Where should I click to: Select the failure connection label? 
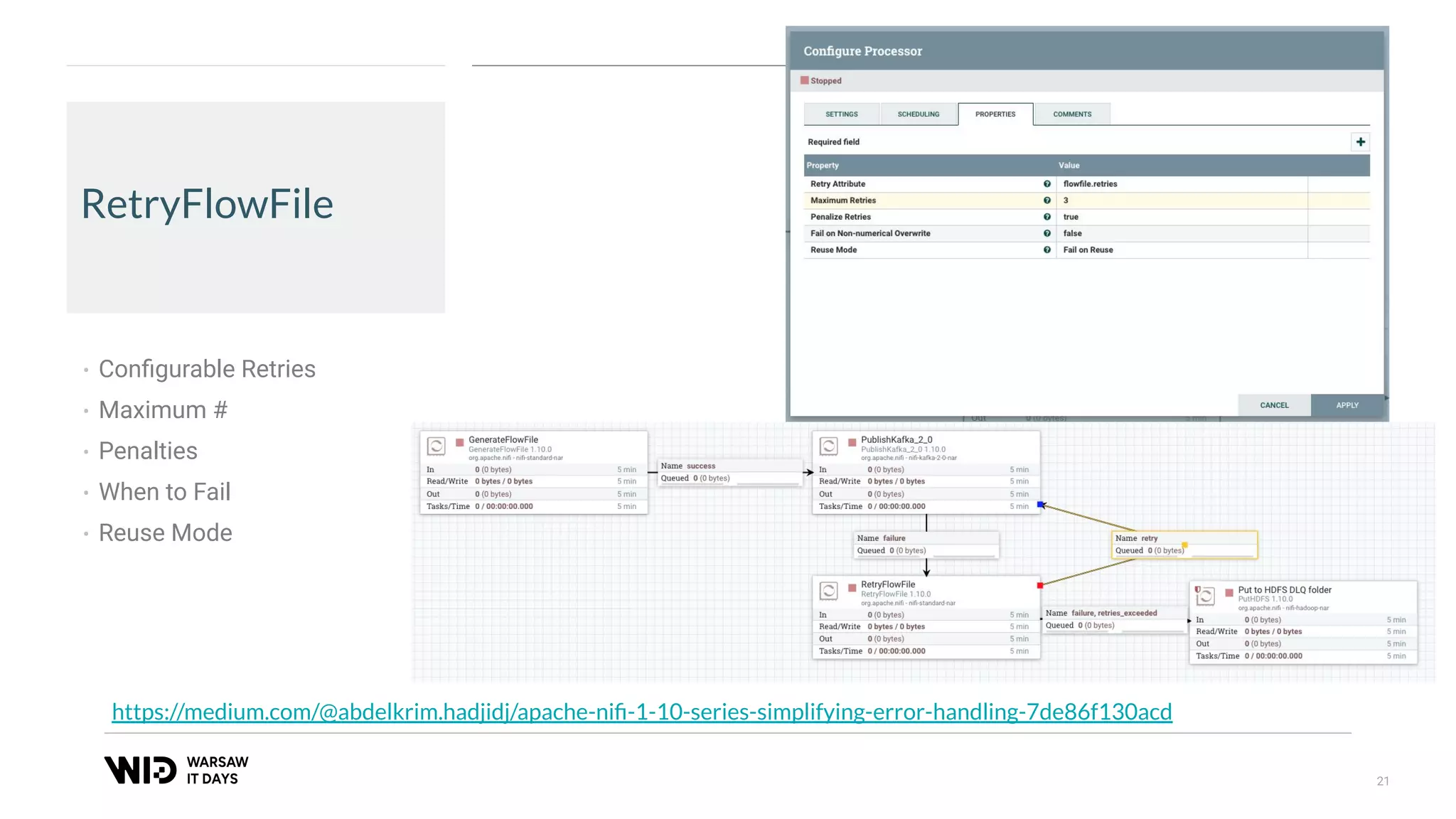[926, 545]
